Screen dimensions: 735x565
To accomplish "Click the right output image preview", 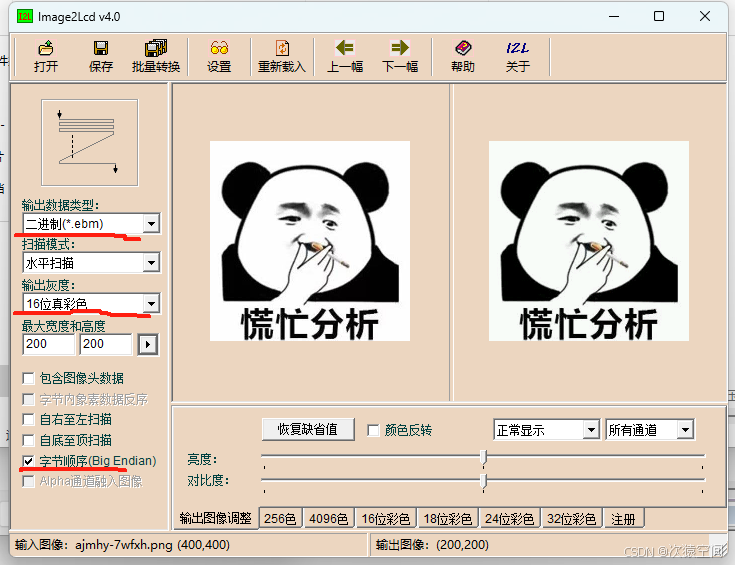I will tap(589, 241).
